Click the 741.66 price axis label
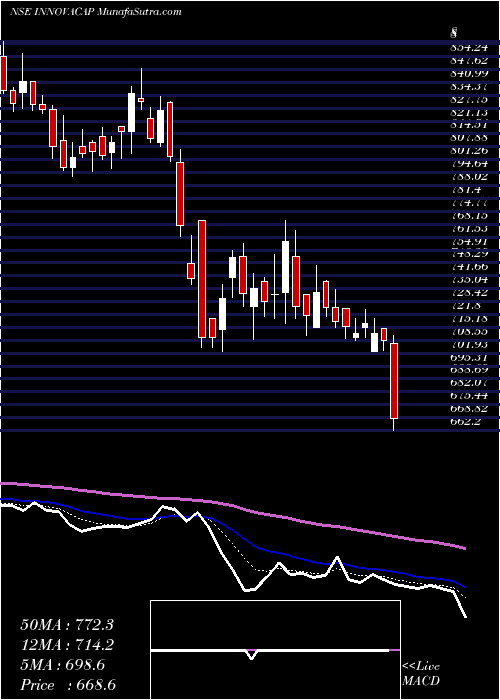Viewport: 500px width, 700px height. coord(469,268)
